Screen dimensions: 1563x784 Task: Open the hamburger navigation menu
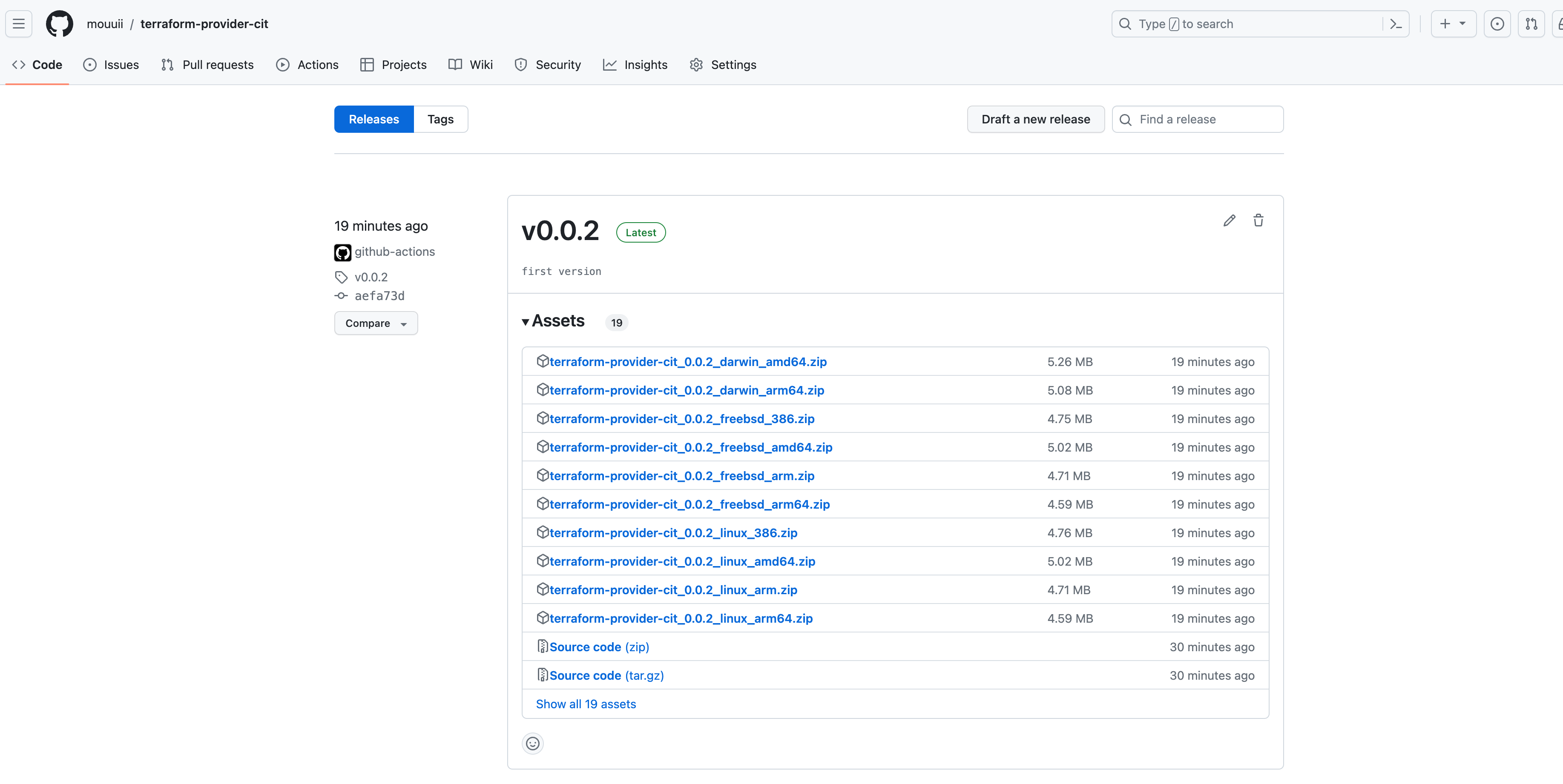click(19, 24)
